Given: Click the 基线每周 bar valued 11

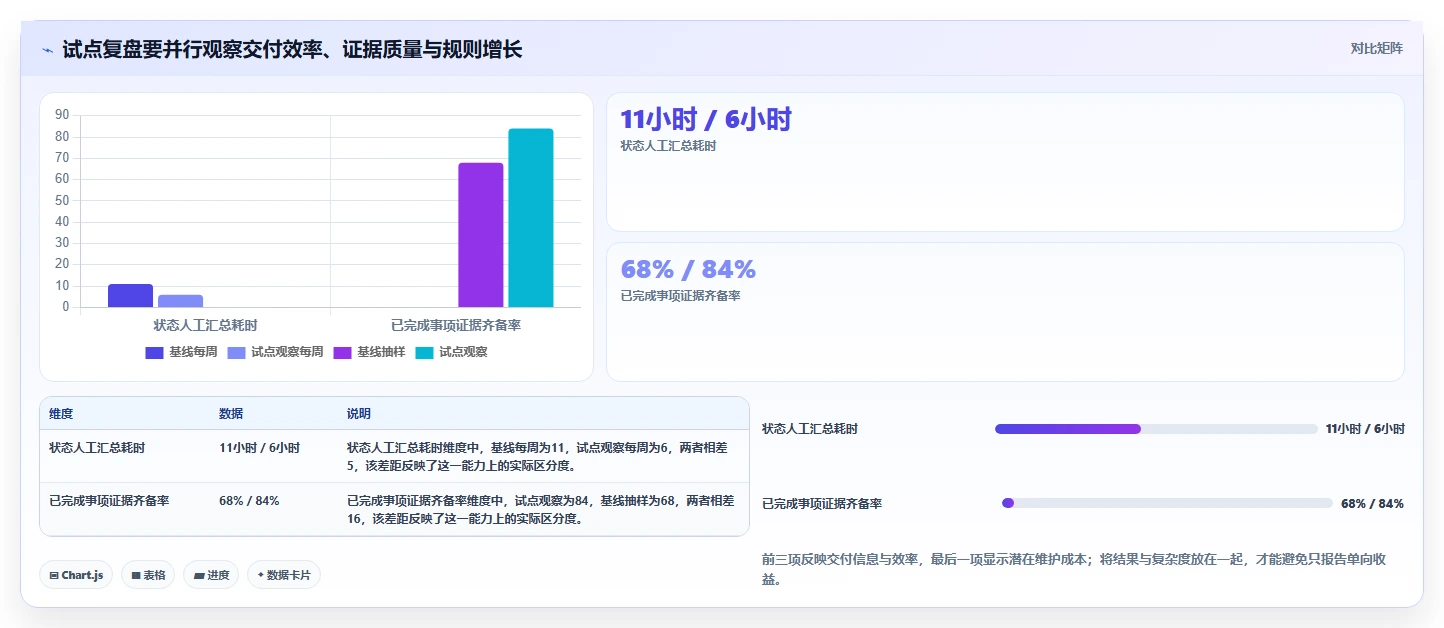Looking at the screenshot, I should click(x=131, y=295).
